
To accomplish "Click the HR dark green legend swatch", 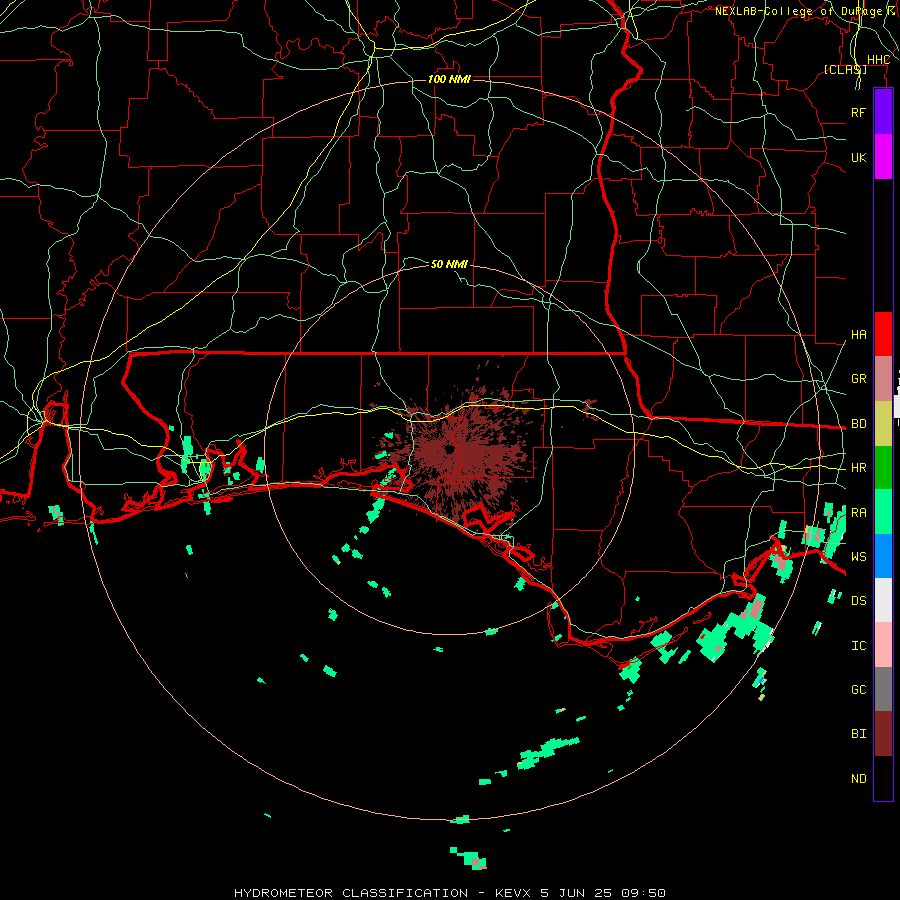I will (x=883, y=467).
